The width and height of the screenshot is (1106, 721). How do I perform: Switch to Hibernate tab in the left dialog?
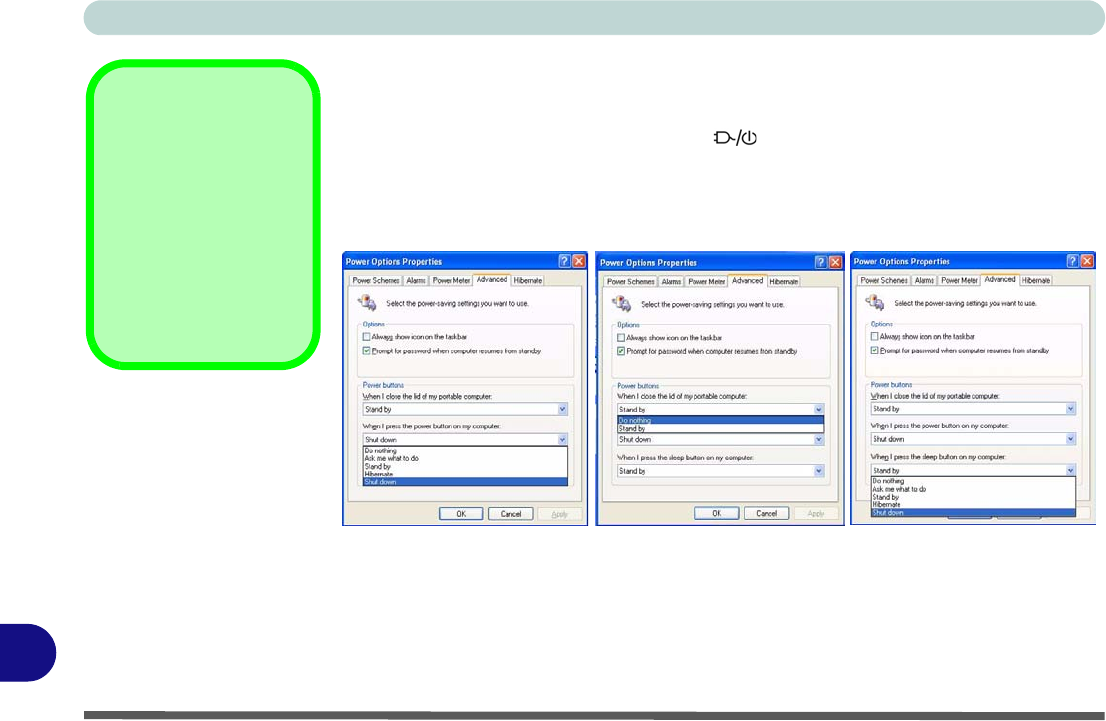[528, 280]
